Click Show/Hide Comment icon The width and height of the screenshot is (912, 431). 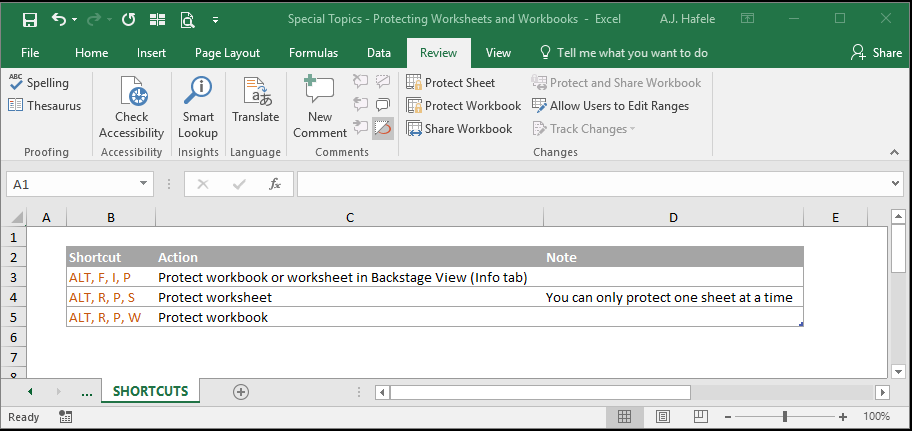click(383, 81)
